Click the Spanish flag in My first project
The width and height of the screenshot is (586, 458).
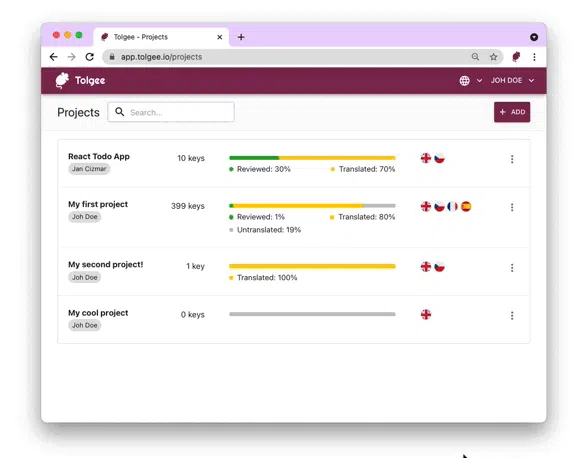466,206
